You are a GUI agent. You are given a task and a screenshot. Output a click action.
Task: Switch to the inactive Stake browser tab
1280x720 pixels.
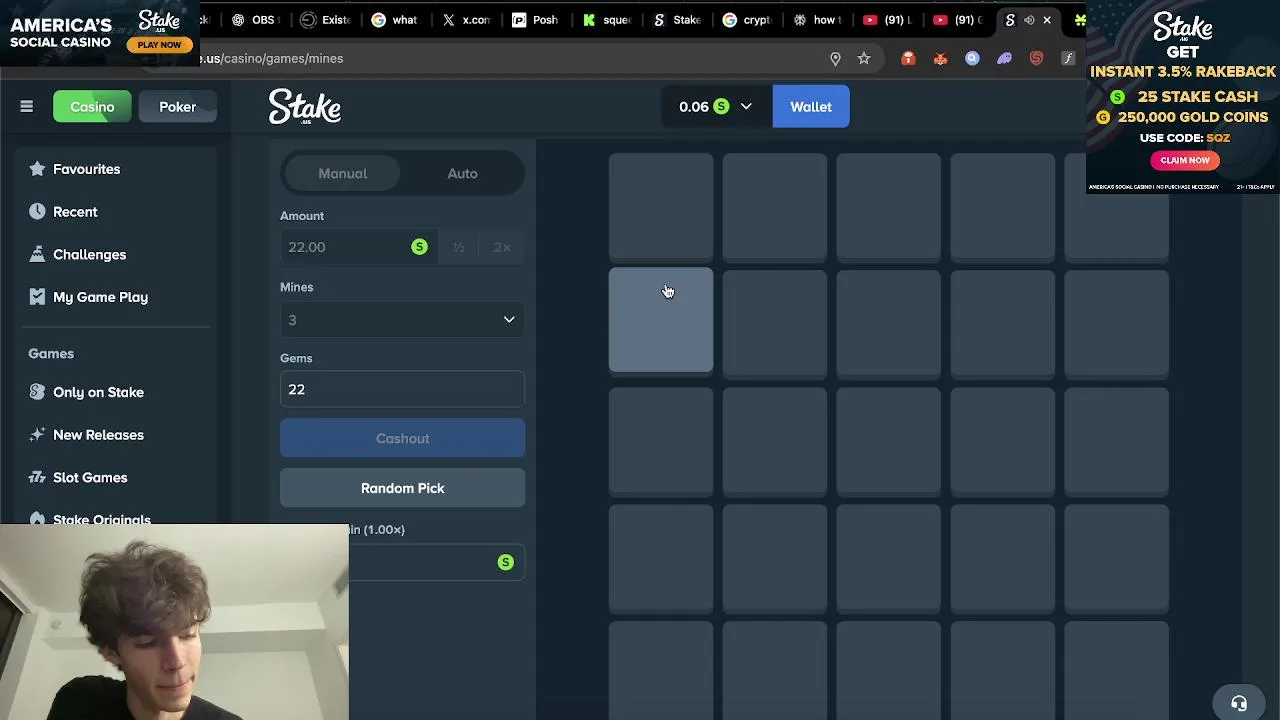pos(677,20)
